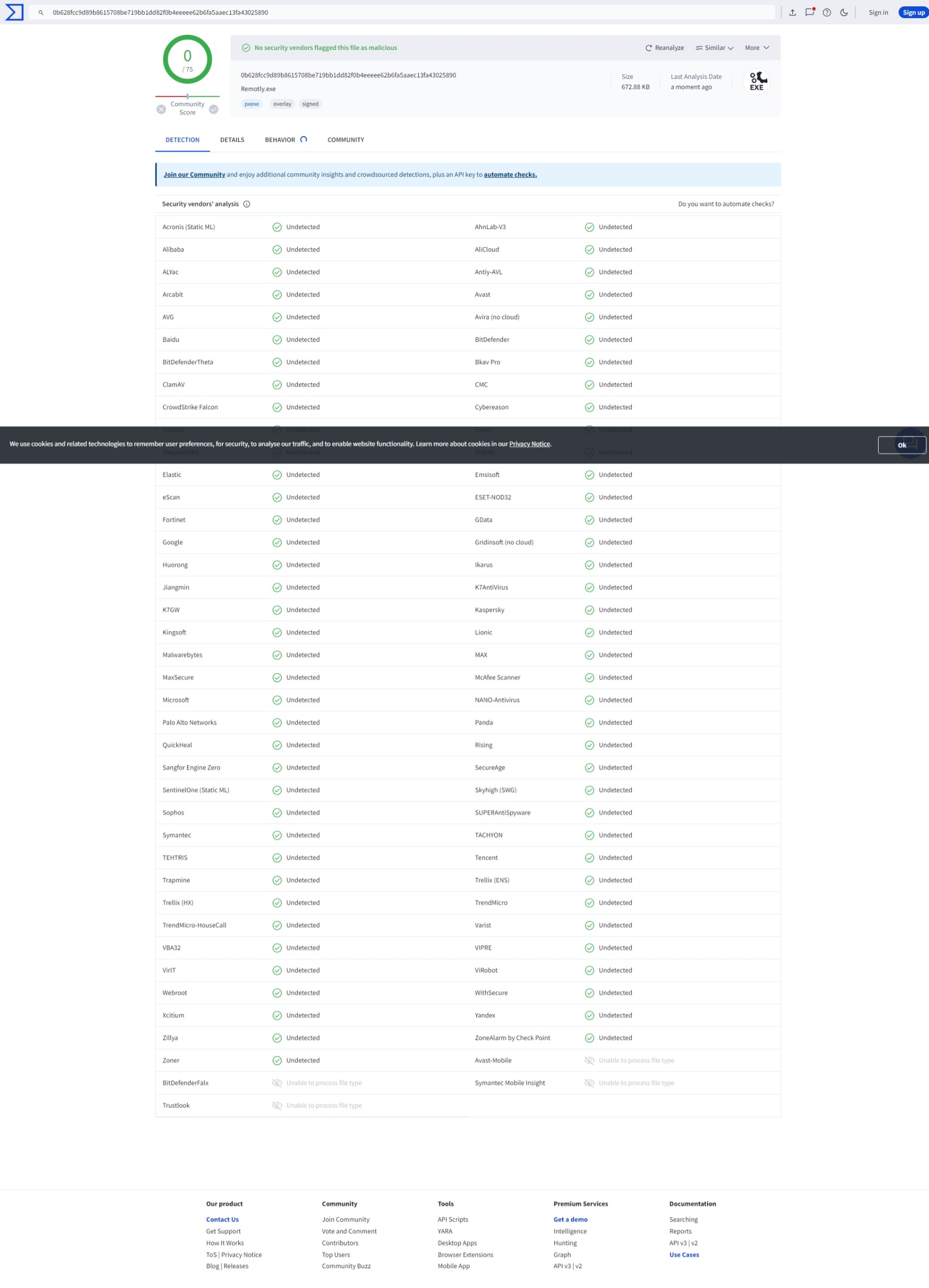
Task: Open the Join our Community link
Action: tap(194, 175)
